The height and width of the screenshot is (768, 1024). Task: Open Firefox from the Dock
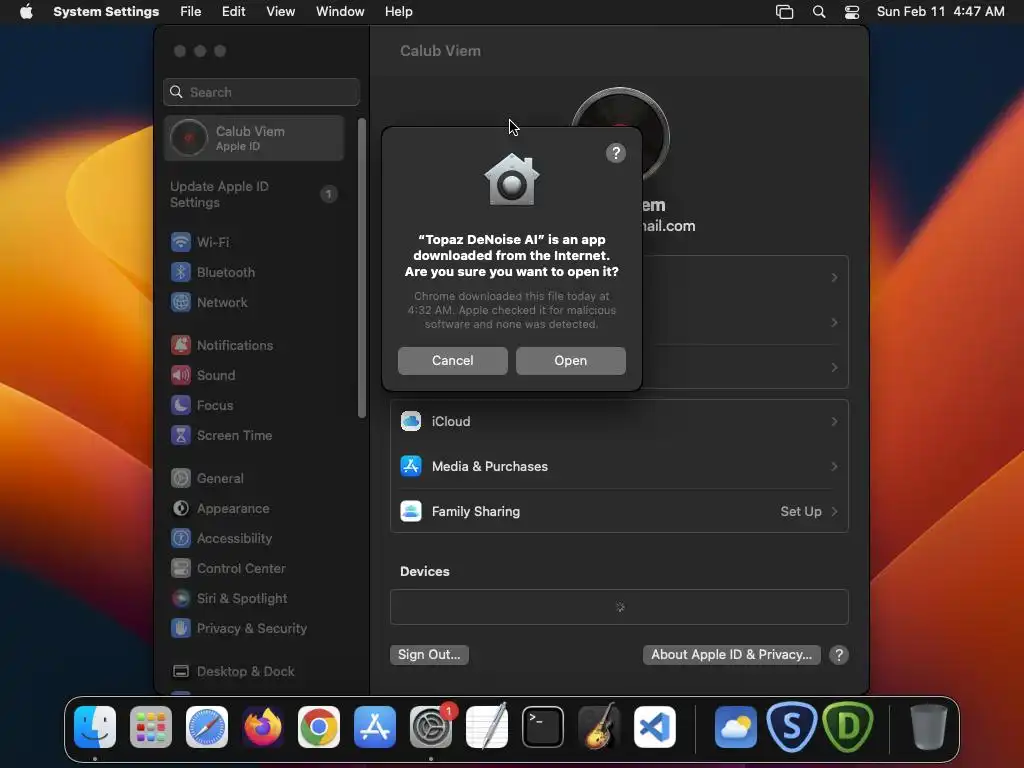tap(263, 727)
